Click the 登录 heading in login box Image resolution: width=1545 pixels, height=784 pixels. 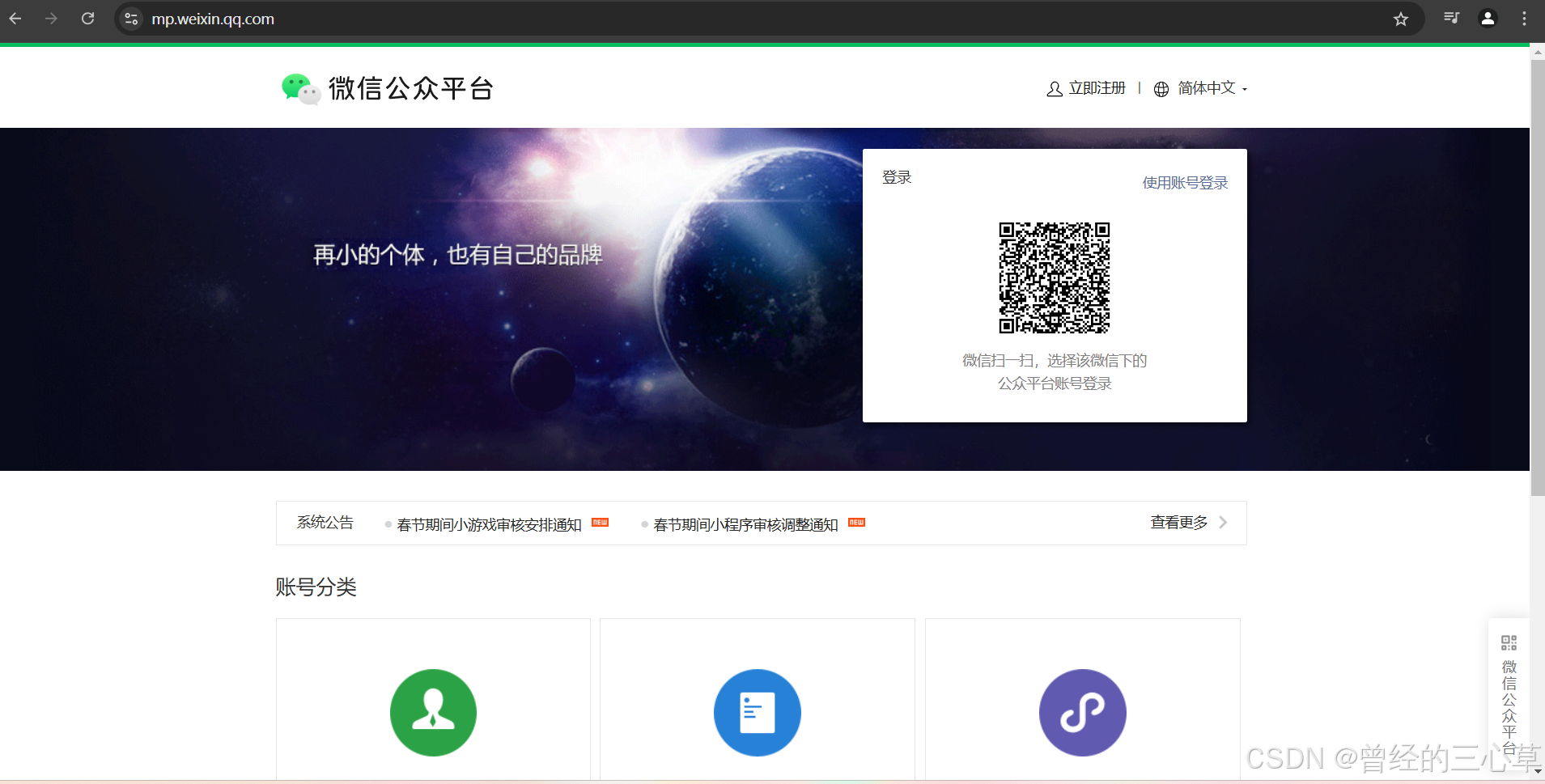[897, 177]
